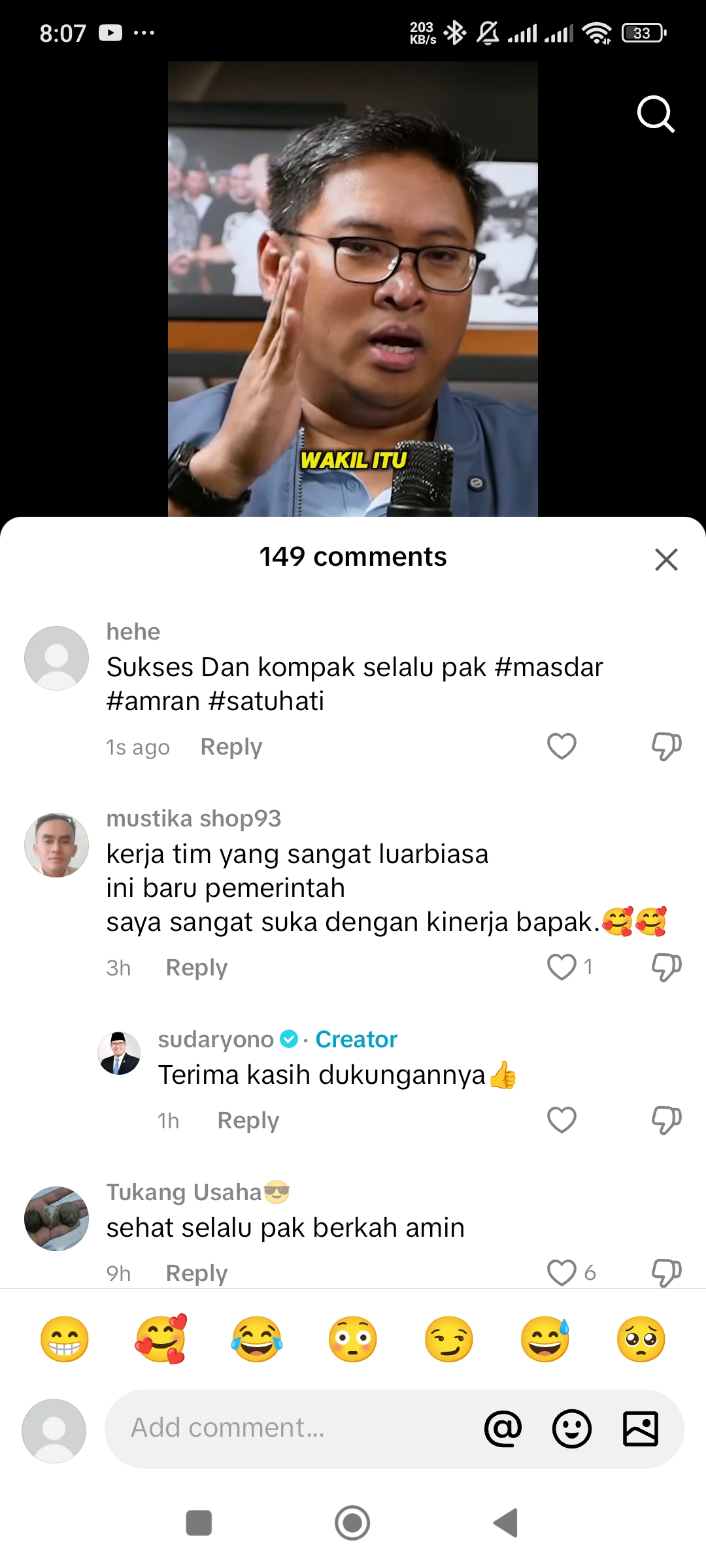Open the emoji picker in comment box
Image resolution: width=706 pixels, height=1568 pixels.
coord(572,1428)
